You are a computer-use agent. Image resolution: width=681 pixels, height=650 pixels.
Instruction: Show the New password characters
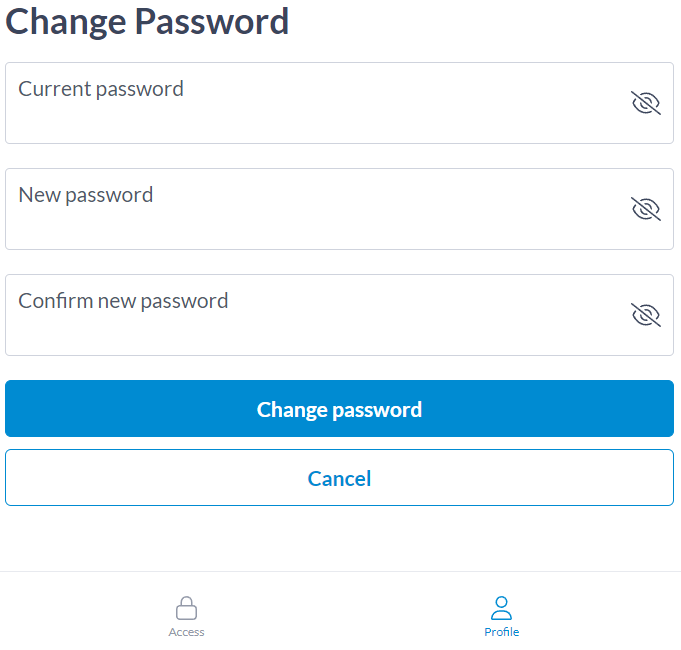[x=646, y=209]
